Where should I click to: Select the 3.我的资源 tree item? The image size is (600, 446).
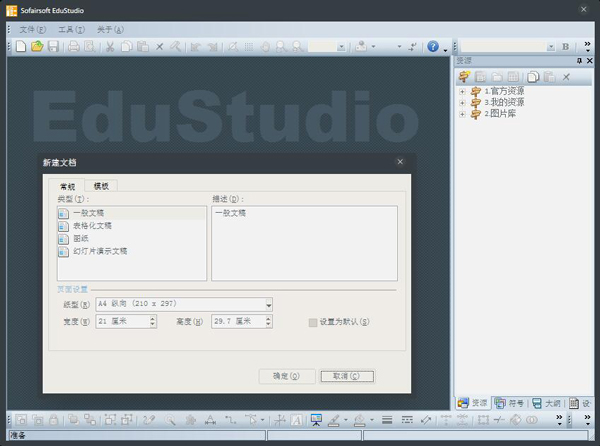coord(504,103)
